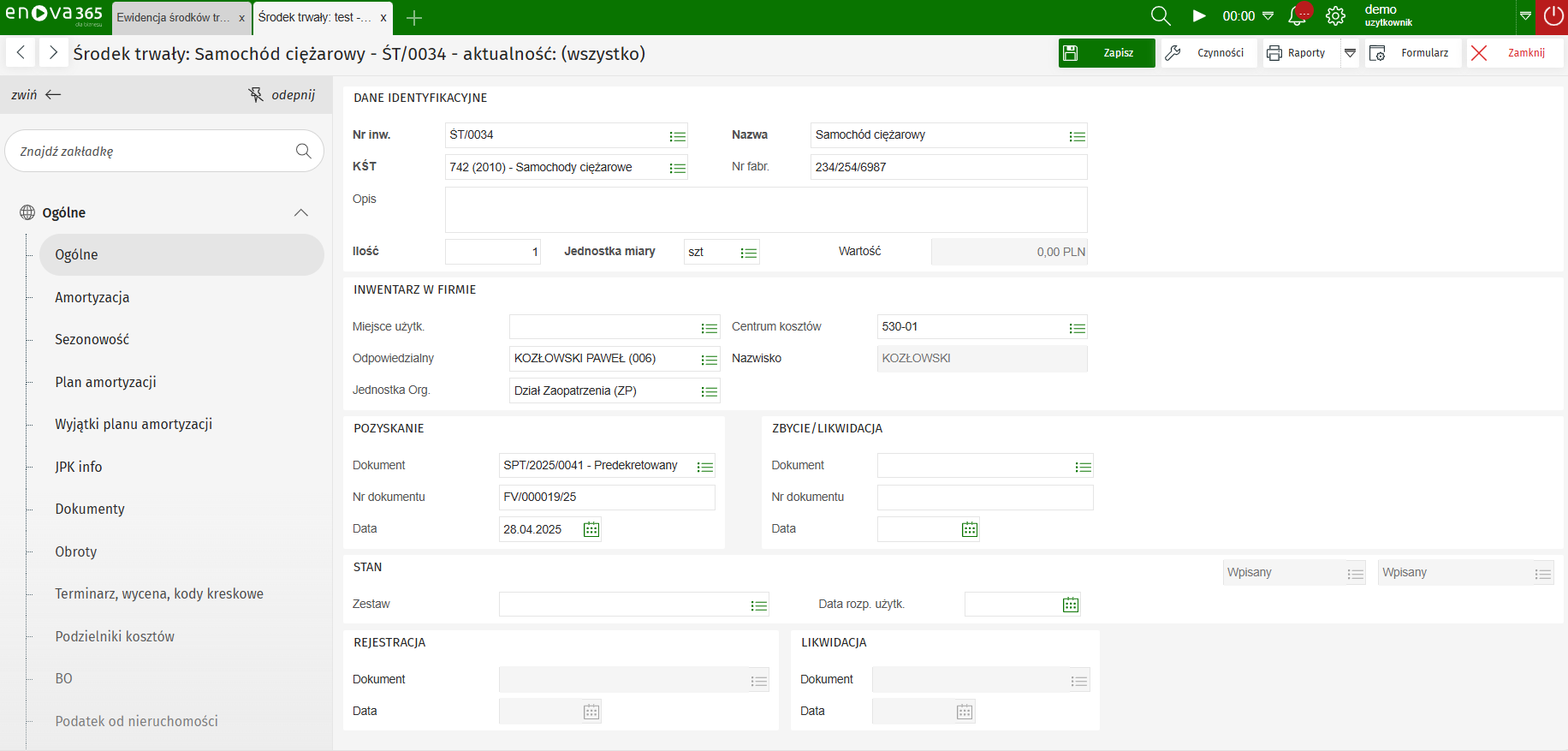Collapse the sidebar with zwiń
The image size is (1568, 751).
(x=37, y=95)
